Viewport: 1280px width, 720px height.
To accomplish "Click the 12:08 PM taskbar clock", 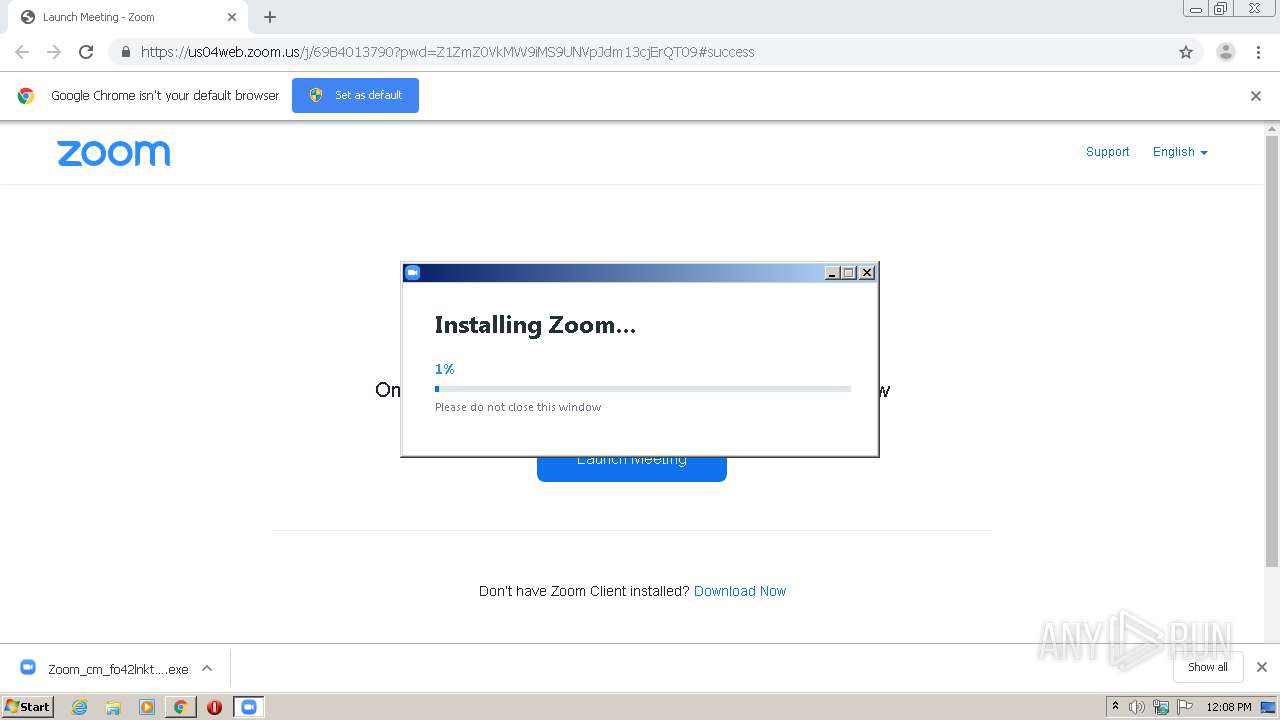I will pyautogui.click(x=1229, y=707).
